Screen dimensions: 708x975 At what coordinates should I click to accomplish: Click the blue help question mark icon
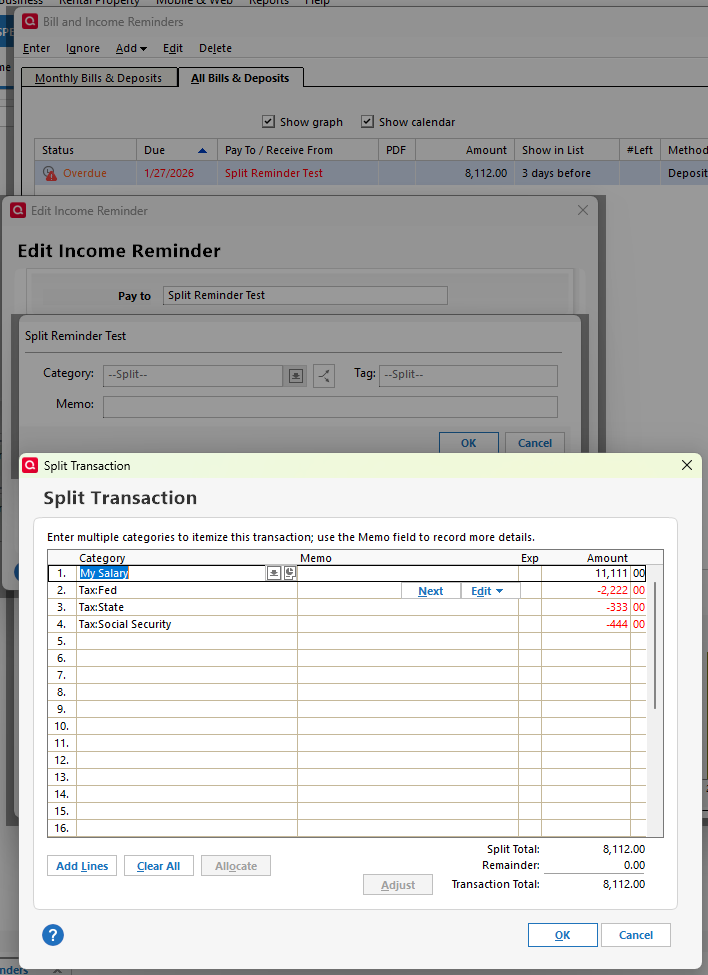pyautogui.click(x=53, y=935)
